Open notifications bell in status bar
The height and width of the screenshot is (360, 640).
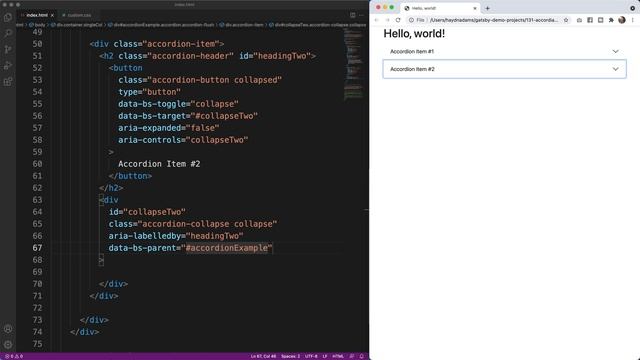[x=361, y=356]
